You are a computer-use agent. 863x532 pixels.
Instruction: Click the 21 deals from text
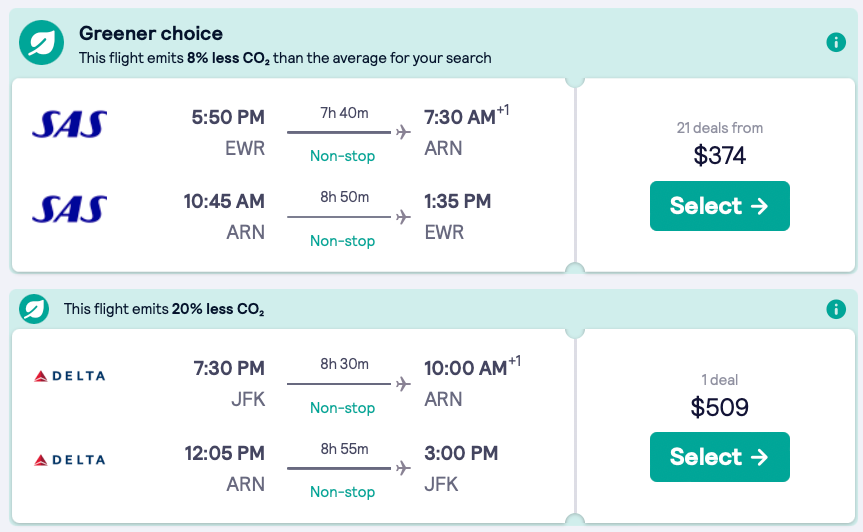click(x=719, y=128)
